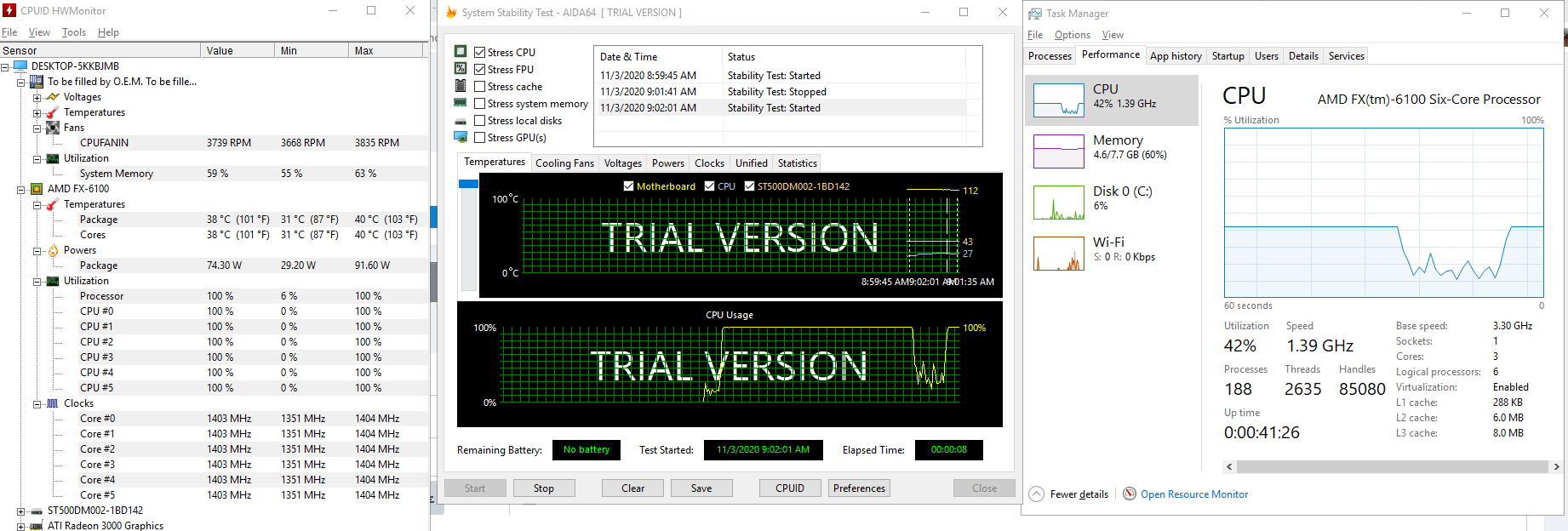Enable the Stress cache checkbox
1568x531 pixels.
[480, 87]
